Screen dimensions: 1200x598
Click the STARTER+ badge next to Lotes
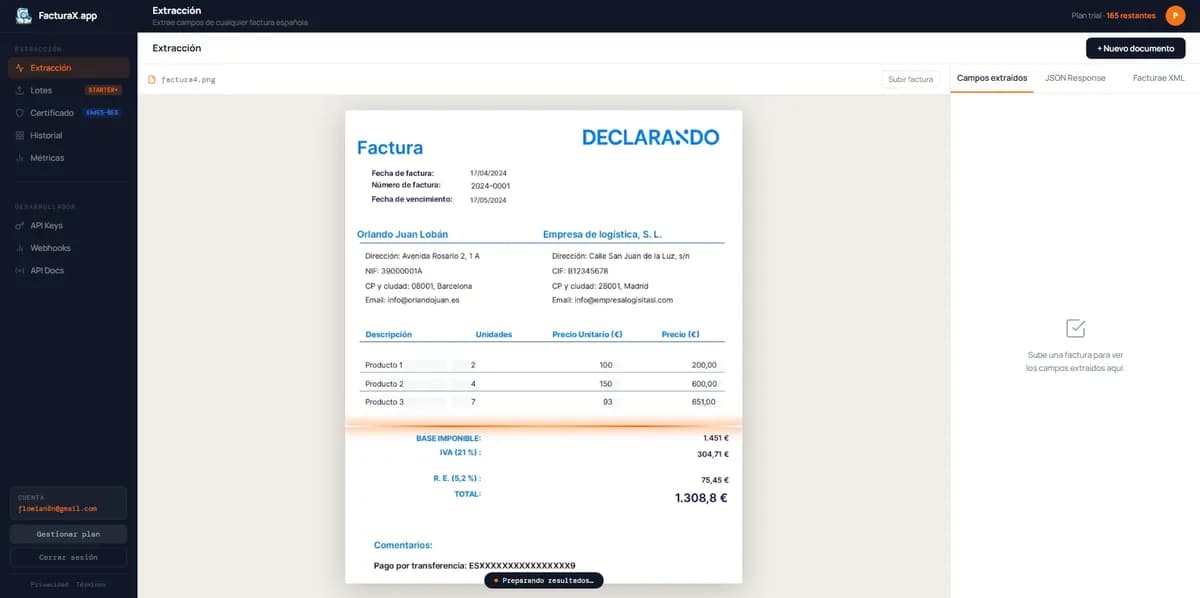click(103, 90)
